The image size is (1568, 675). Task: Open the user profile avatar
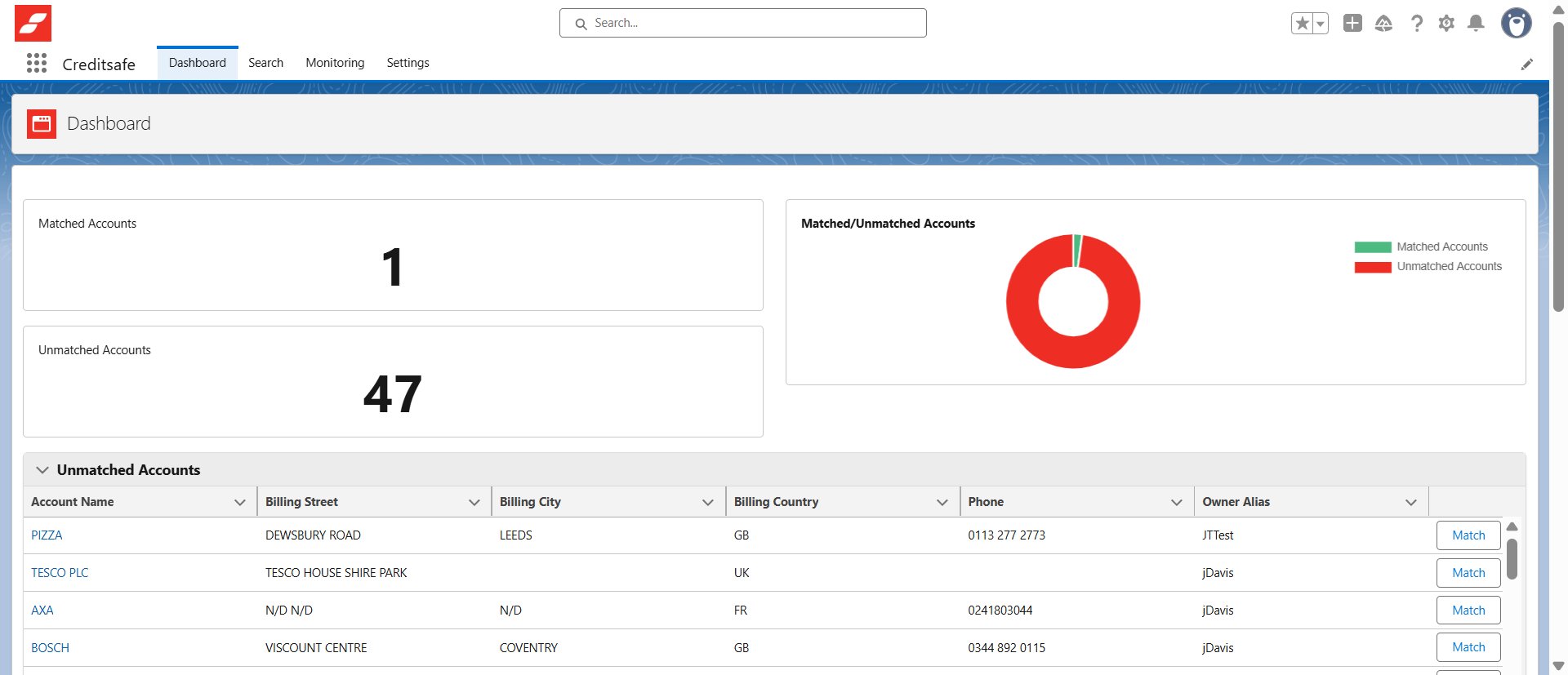coord(1517,23)
